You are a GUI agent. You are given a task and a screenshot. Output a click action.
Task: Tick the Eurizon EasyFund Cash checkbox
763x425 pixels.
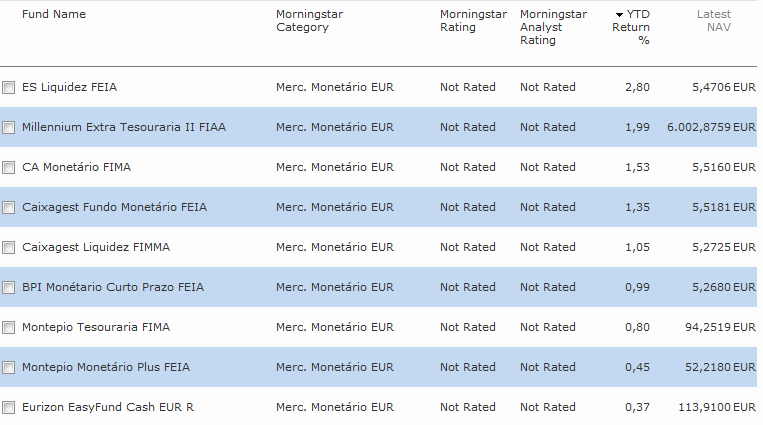(9, 408)
